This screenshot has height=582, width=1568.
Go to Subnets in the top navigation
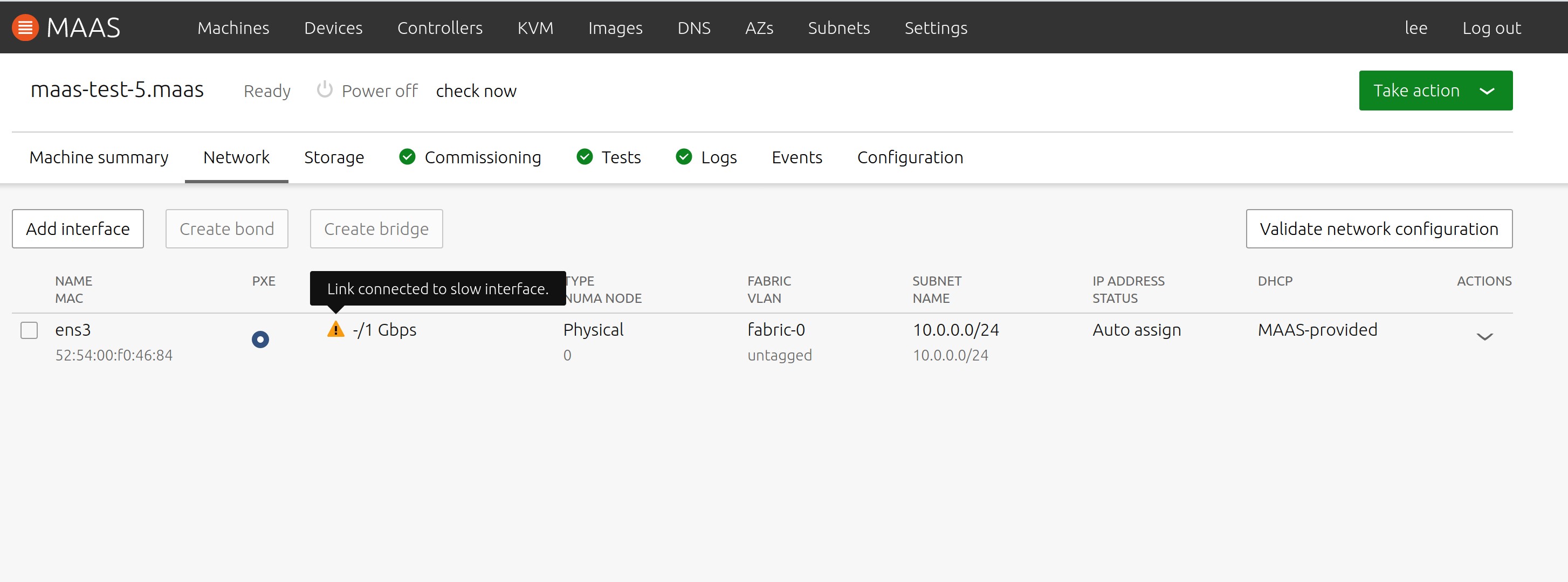tap(838, 28)
